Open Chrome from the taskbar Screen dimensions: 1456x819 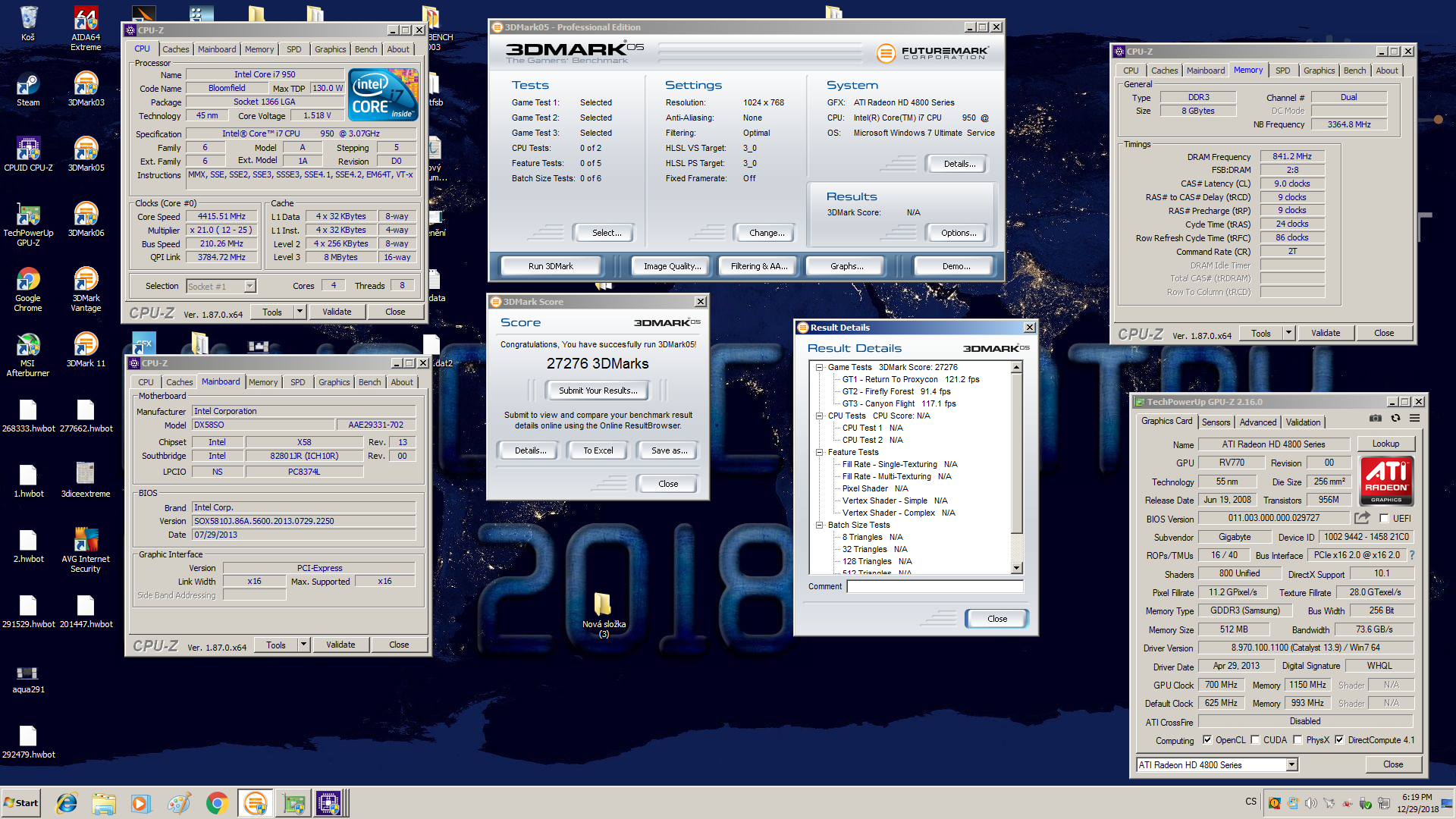click(217, 803)
